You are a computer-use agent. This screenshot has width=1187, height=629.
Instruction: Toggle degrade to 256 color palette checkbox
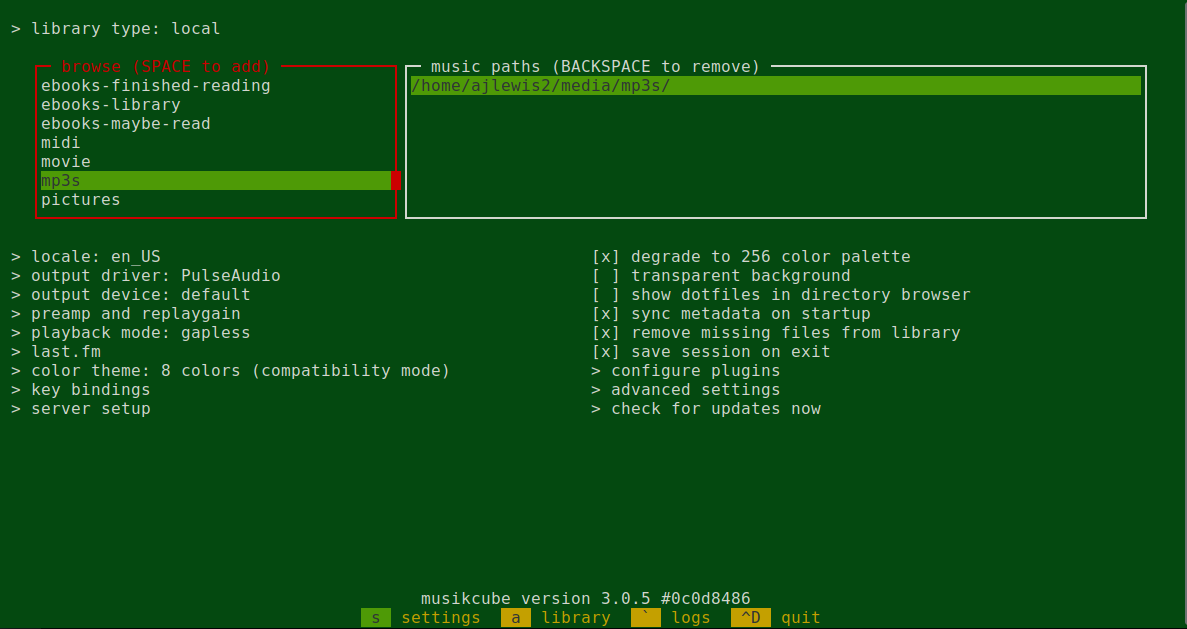click(751, 257)
